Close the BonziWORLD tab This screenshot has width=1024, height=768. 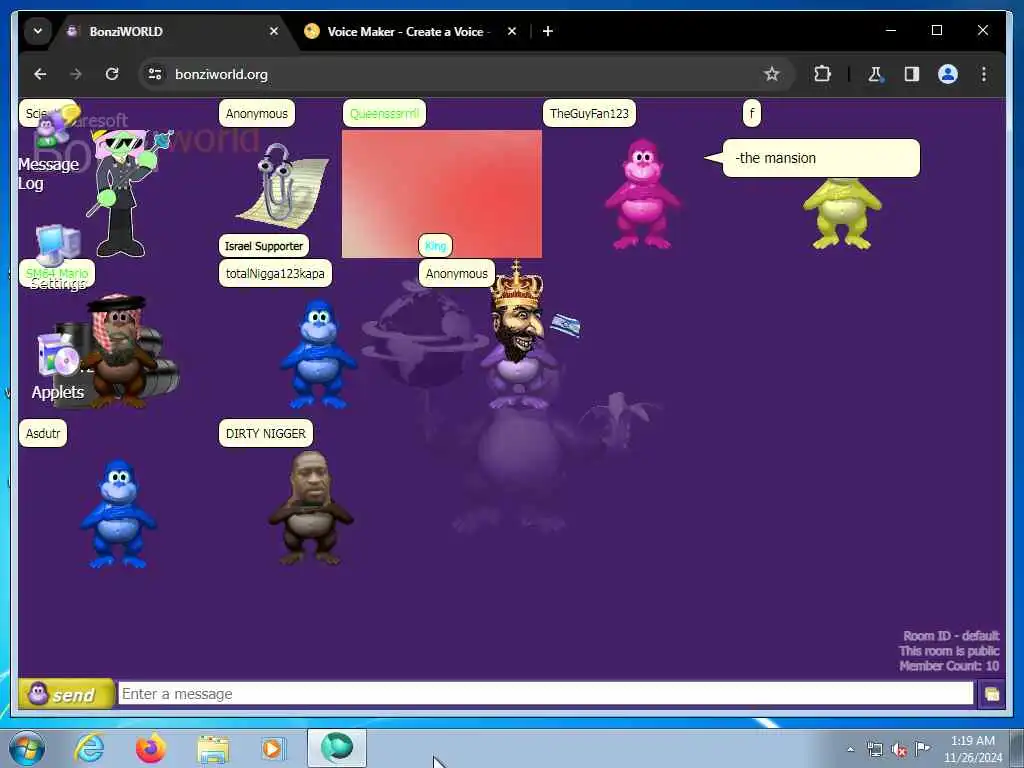point(274,31)
